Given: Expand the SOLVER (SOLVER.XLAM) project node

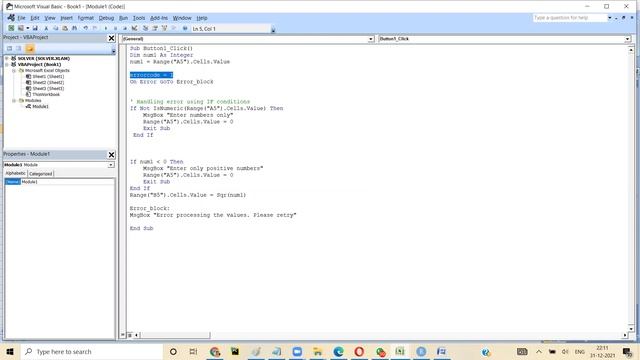Looking at the screenshot, I should click(x=7, y=58).
